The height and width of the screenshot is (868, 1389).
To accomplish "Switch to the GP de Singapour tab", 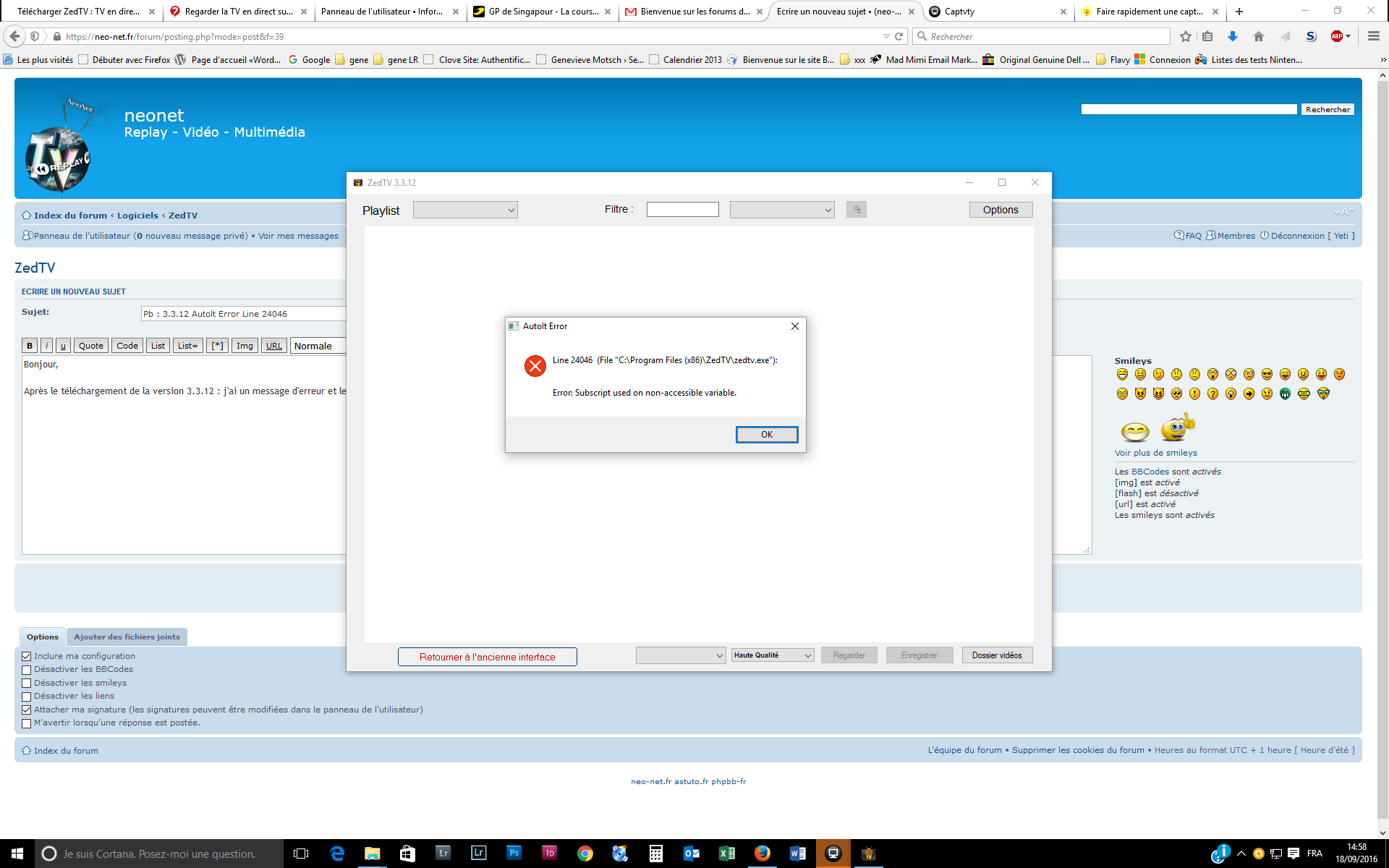I will pyautogui.click(x=543, y=12).
